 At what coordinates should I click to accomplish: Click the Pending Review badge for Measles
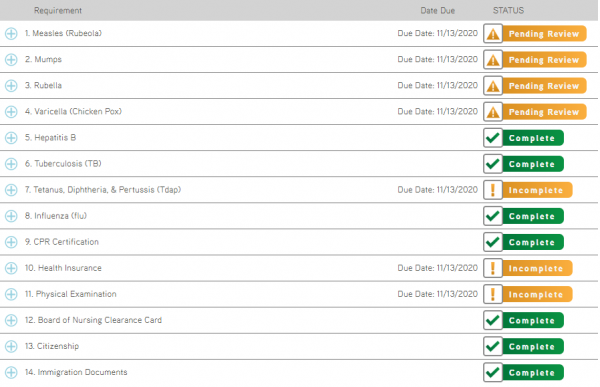[544, 34]
